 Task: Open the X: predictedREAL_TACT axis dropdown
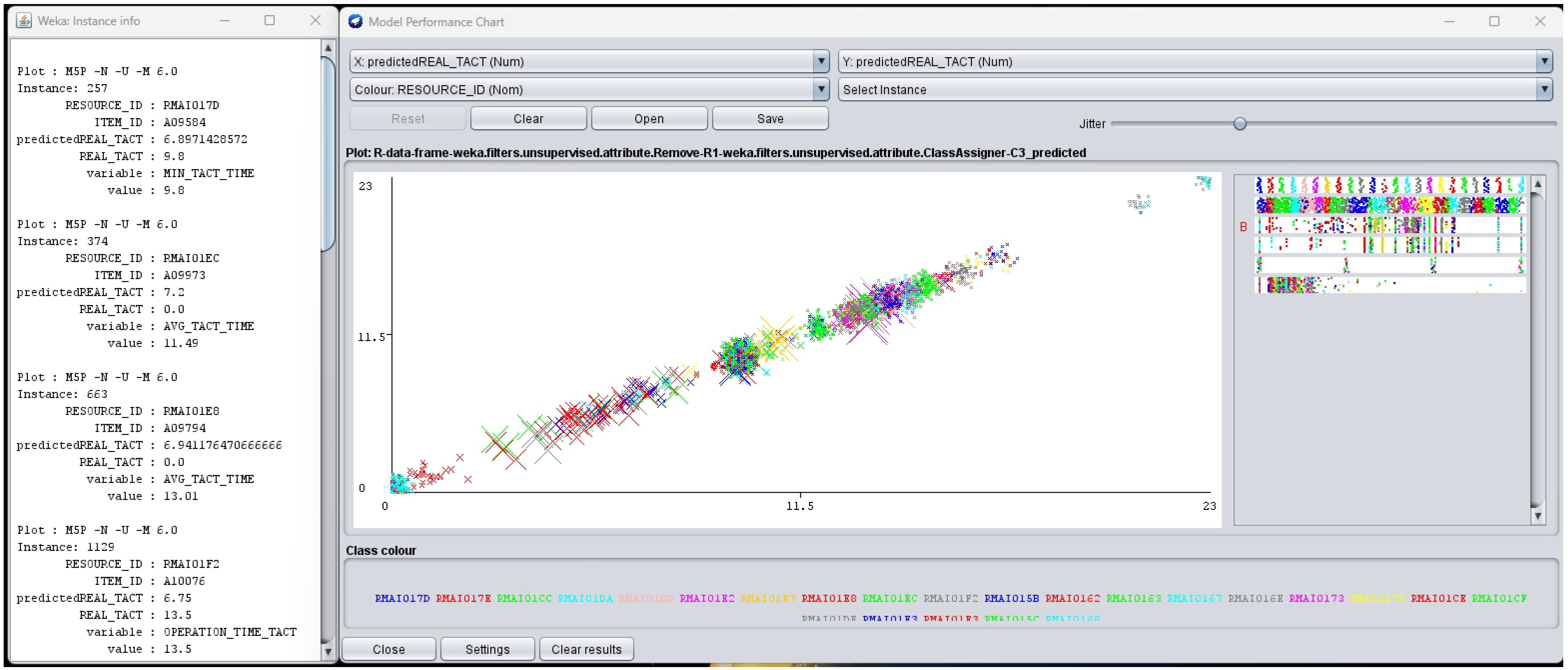pos(589,62)
